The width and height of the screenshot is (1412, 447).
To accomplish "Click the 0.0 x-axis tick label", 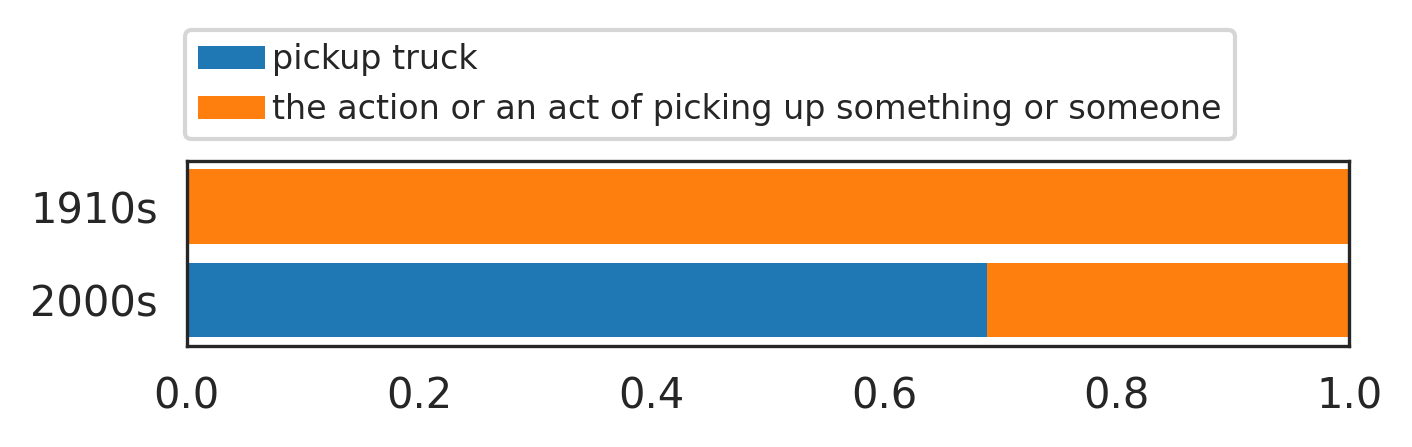I will point(187,396).
